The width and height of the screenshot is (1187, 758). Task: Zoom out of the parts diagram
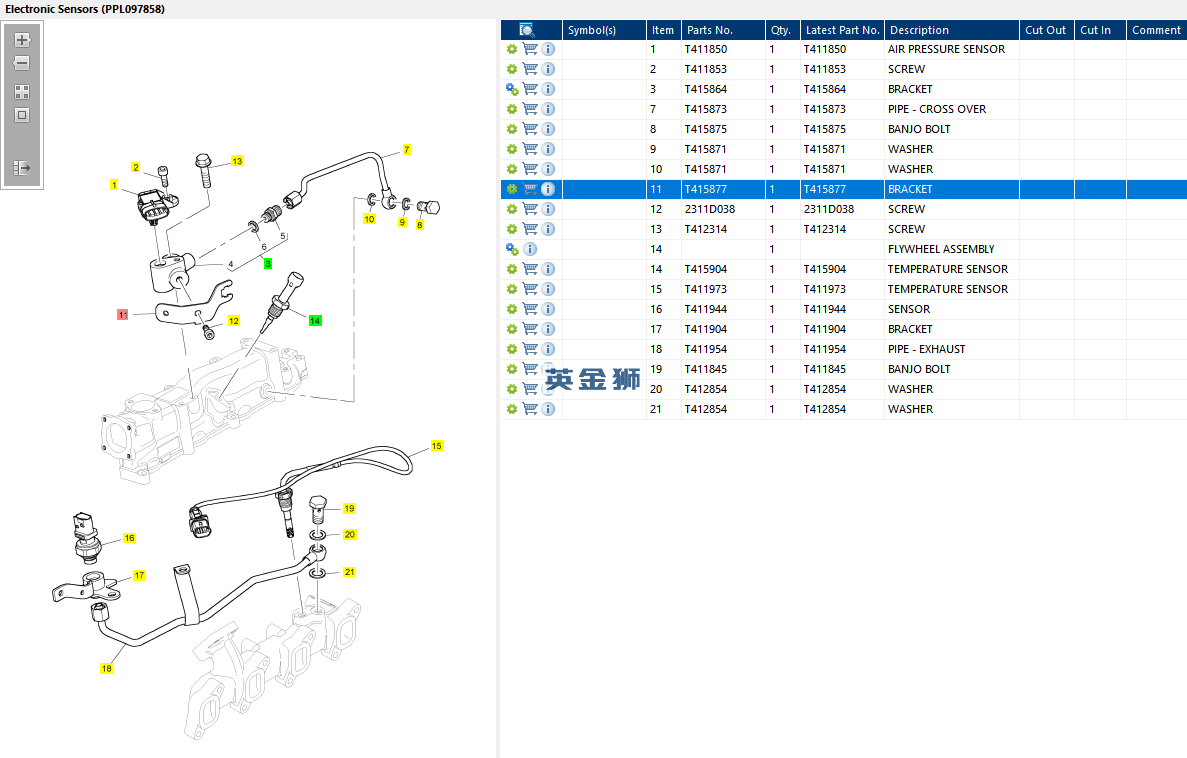[x=22, y=63]
